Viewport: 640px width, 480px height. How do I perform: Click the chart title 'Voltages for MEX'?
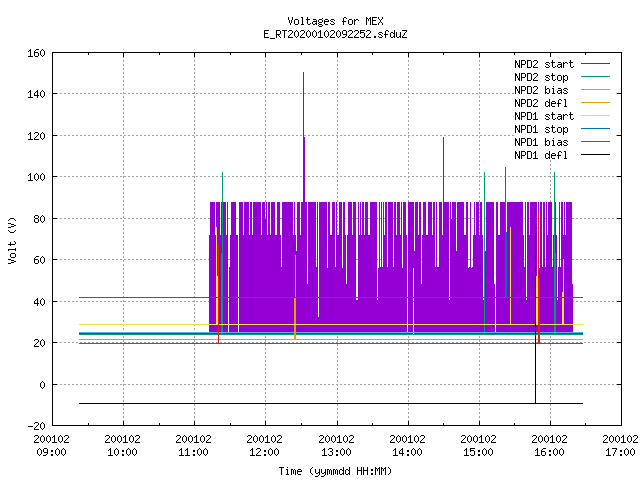335,21
